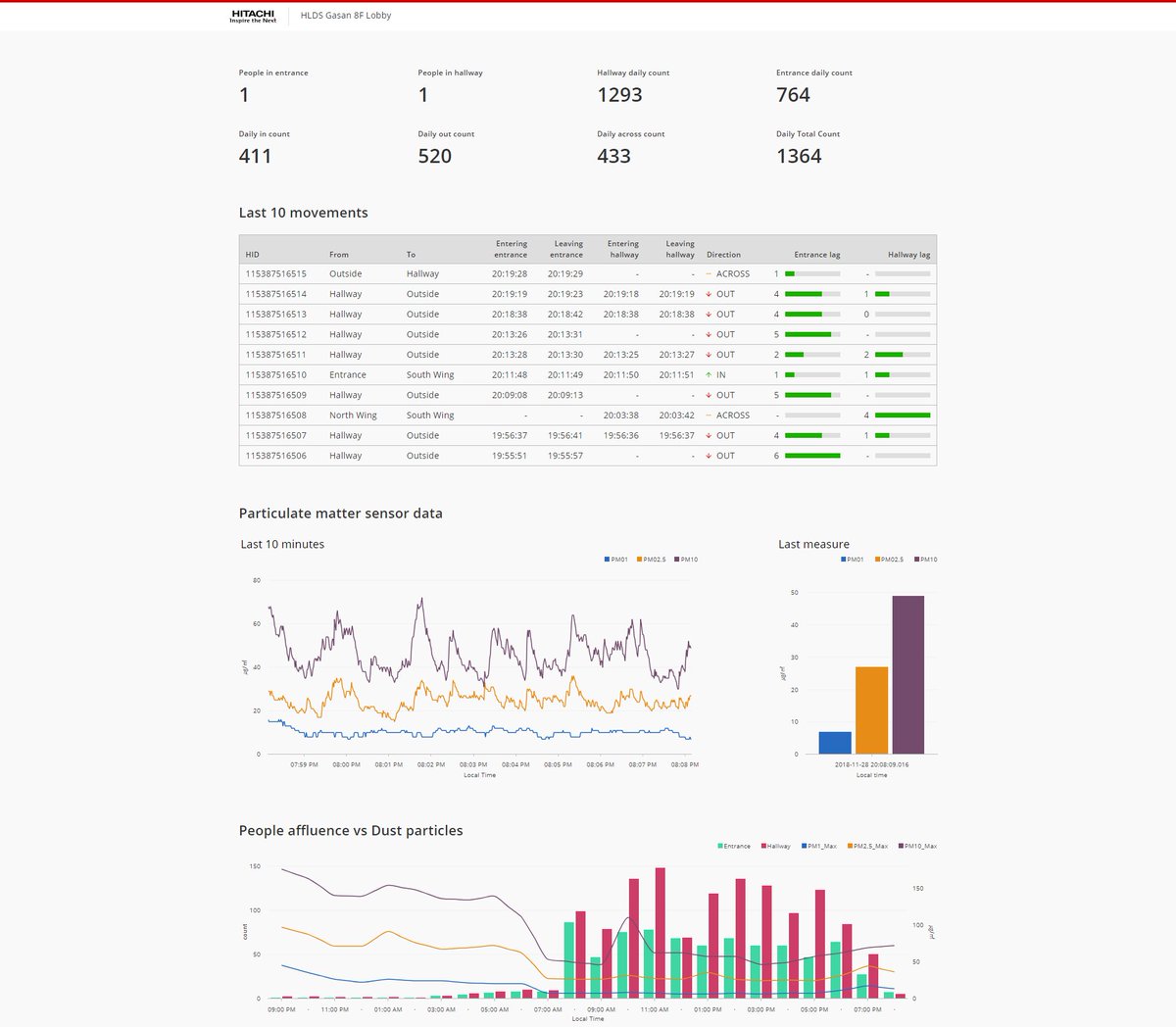Click the Entrance daily count value 764
The width and height of the screenshot is (1176, 1027).
pos(793,95)
